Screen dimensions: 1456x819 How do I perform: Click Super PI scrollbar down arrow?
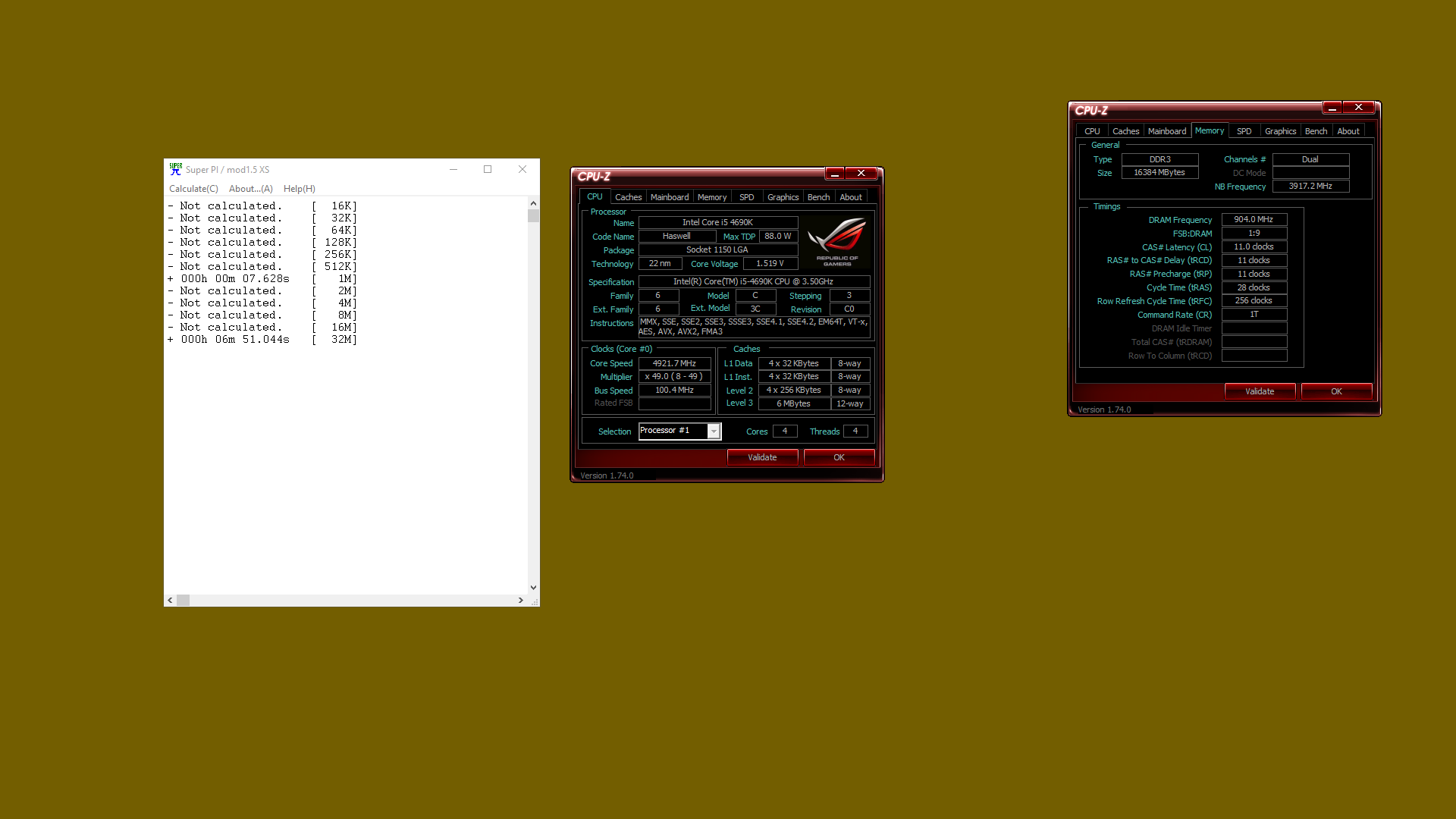coord(534,588)
